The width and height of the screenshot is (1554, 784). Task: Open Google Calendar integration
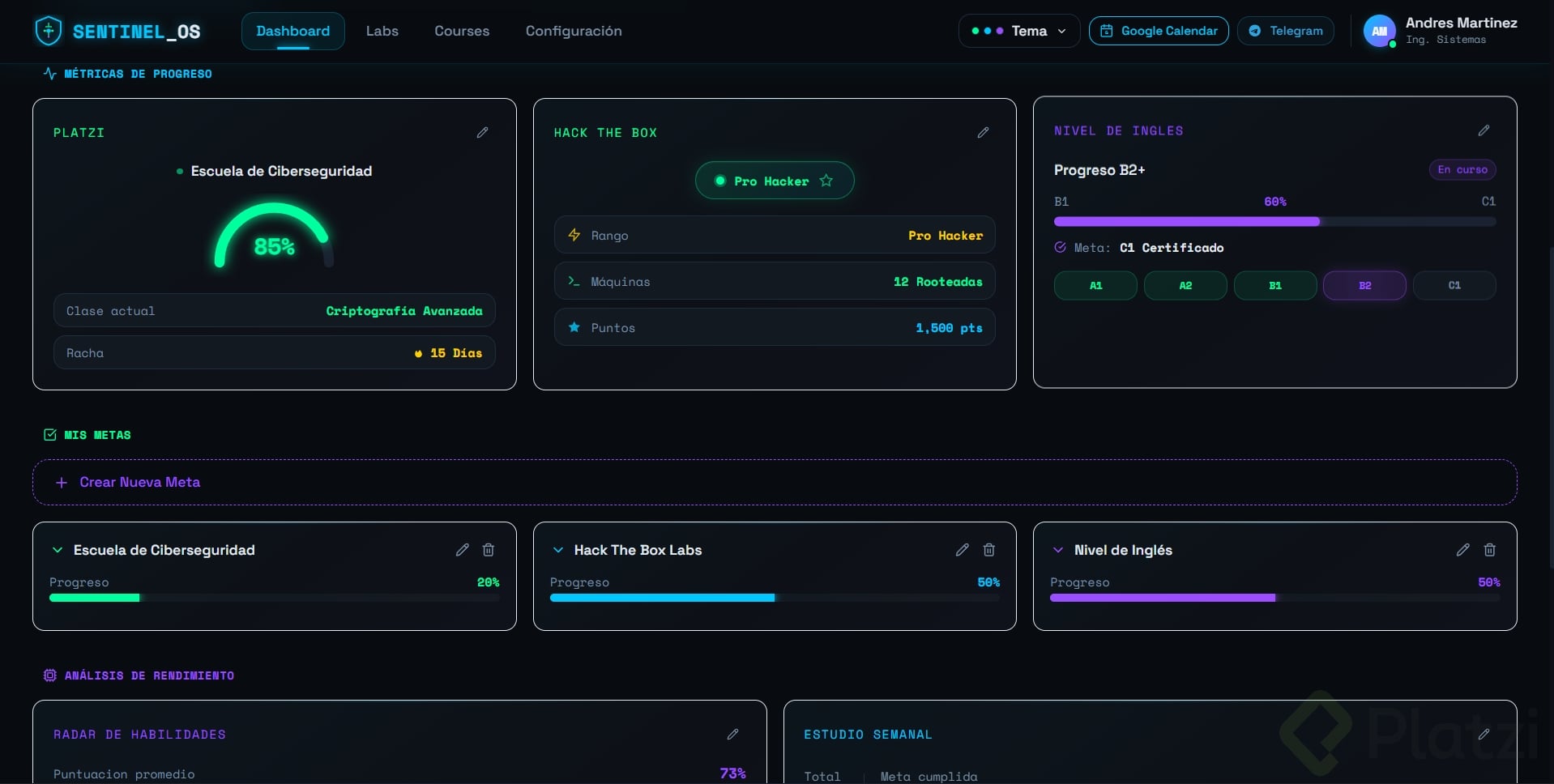[x=1159, y=31]
